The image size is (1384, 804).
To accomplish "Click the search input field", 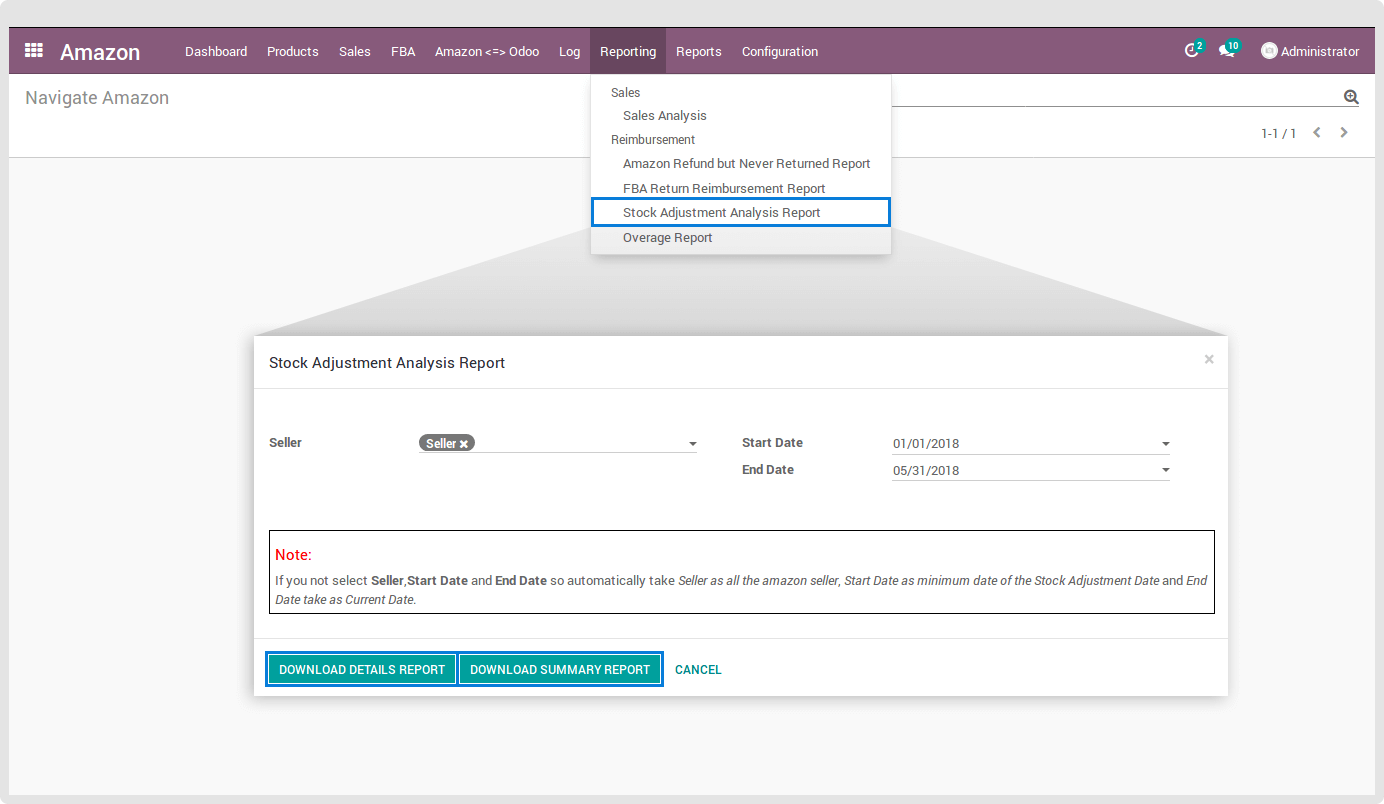I will click(x=1115, y=96).
